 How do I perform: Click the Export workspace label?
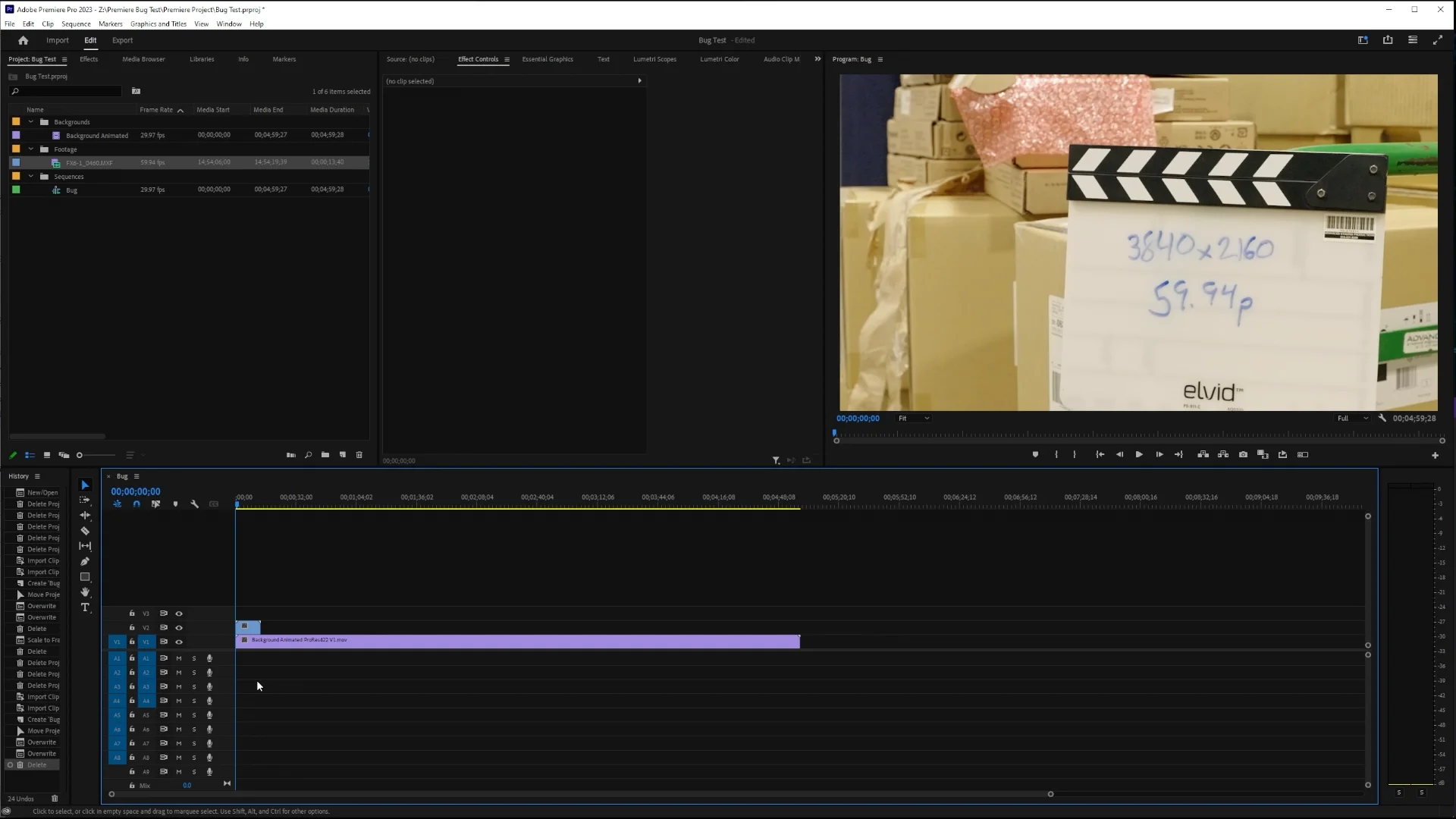[x=122, y=40]
